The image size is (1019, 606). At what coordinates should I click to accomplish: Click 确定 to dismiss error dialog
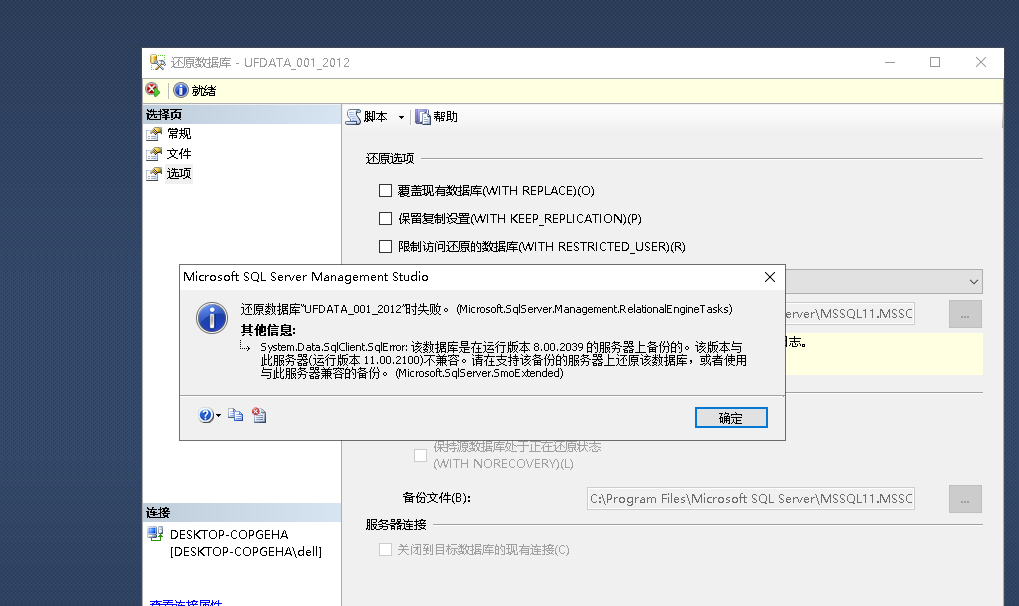point(731,418)
